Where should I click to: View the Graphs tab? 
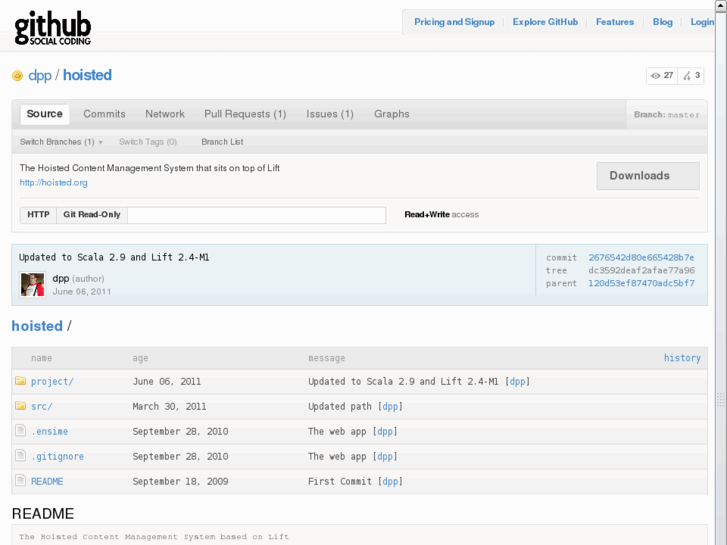pyautogui.click(x=392, y=114)
